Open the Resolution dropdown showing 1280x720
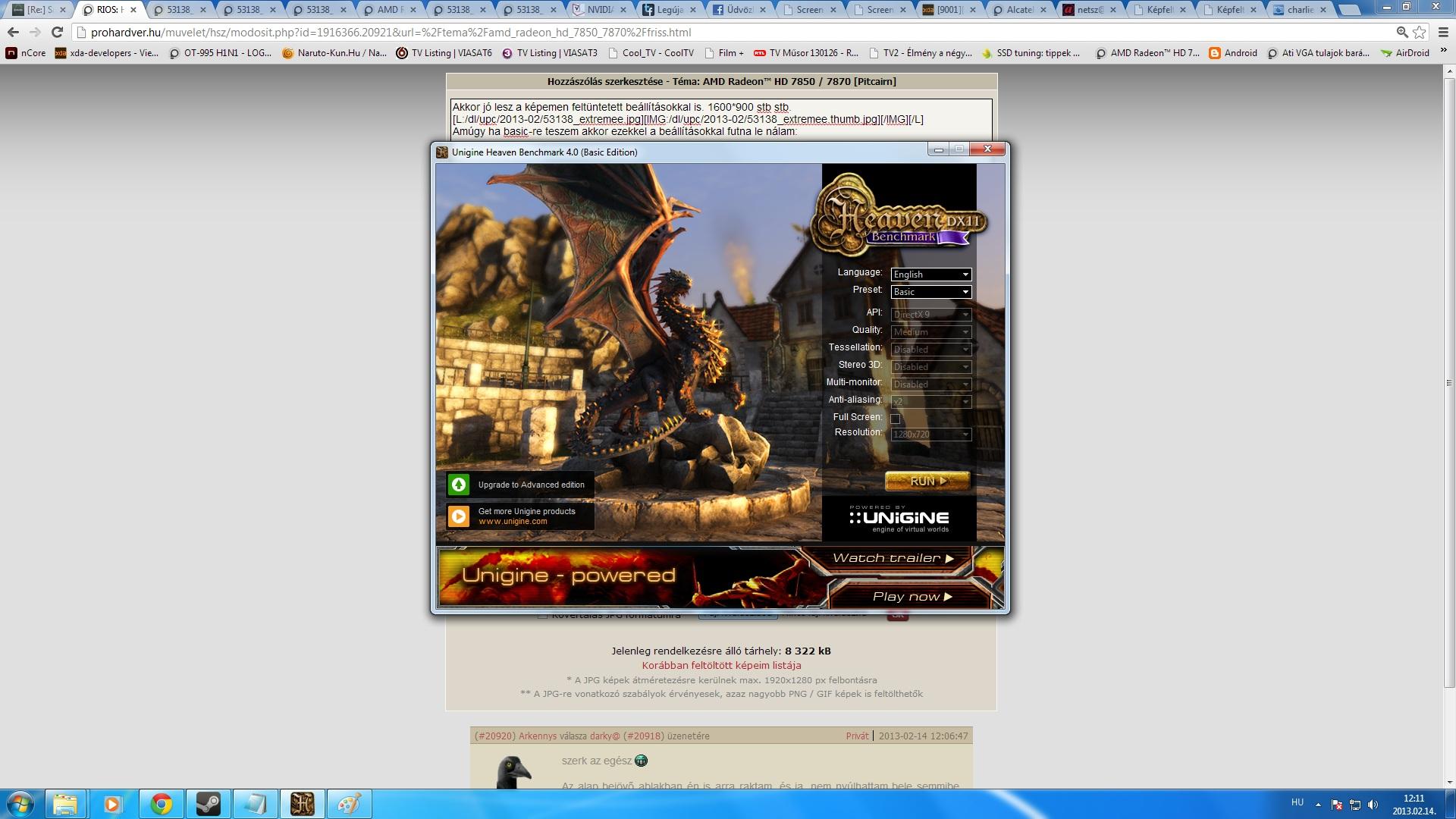 pos(930,434)
